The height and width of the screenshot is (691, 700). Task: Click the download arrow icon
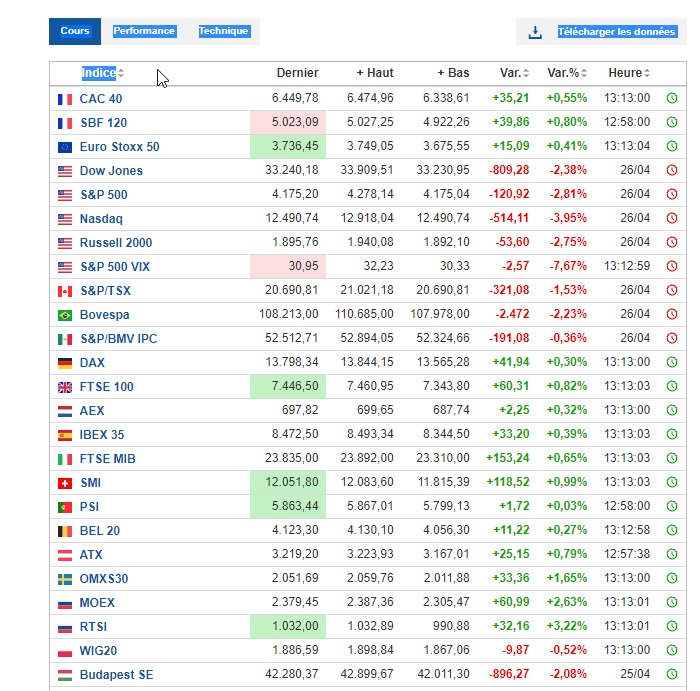click(535, 32)
